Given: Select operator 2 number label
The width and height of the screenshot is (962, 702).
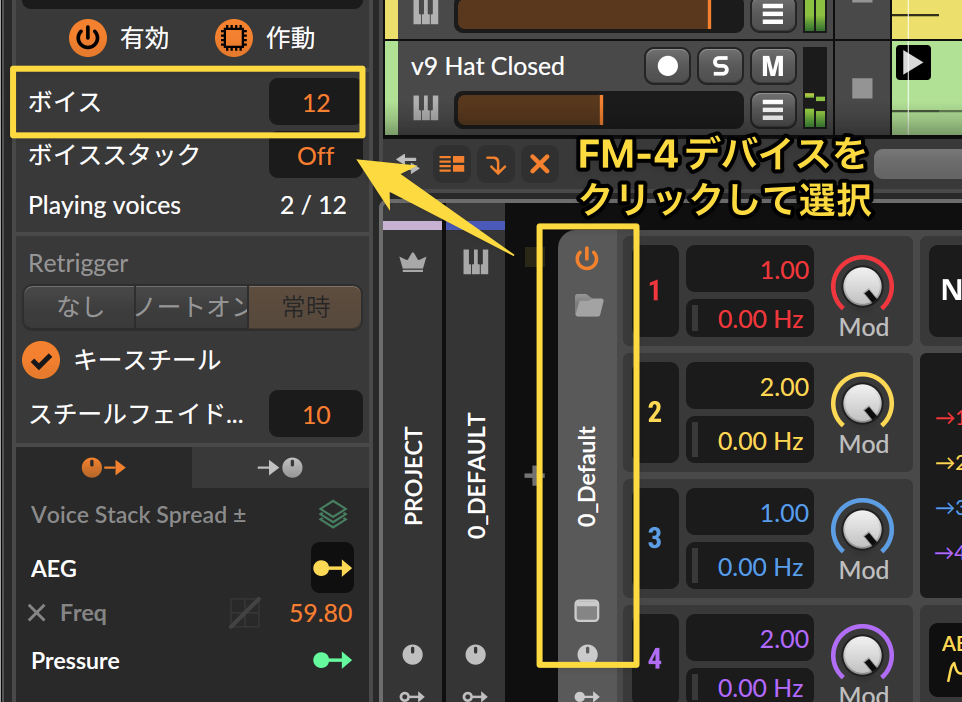Looking at the screenshot, I should [x=654, y=412].
